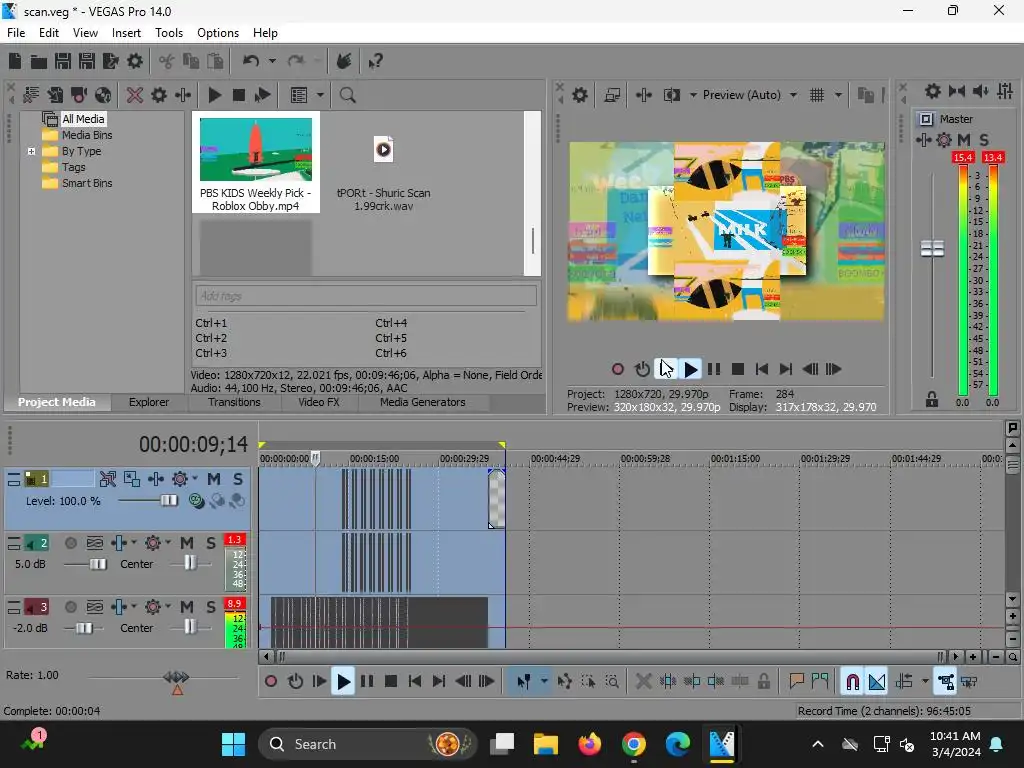Save the project using the Save icon
1024x768 pixels.
pyautogui.click(x=63, y=61)
